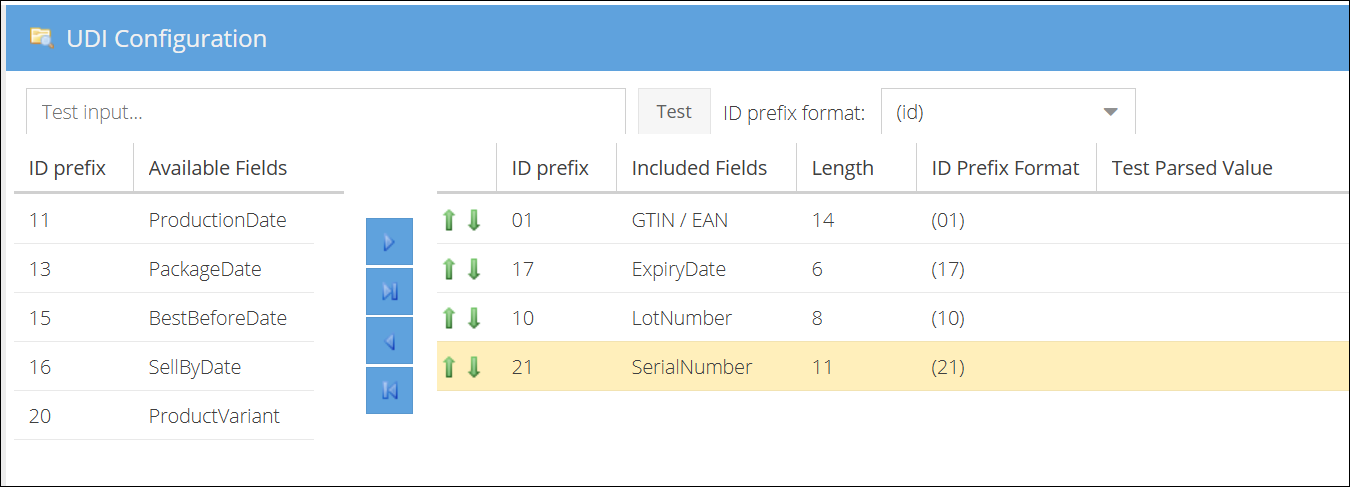
Task: Select the ProductionDate available field
Action: tap(217, 220)
